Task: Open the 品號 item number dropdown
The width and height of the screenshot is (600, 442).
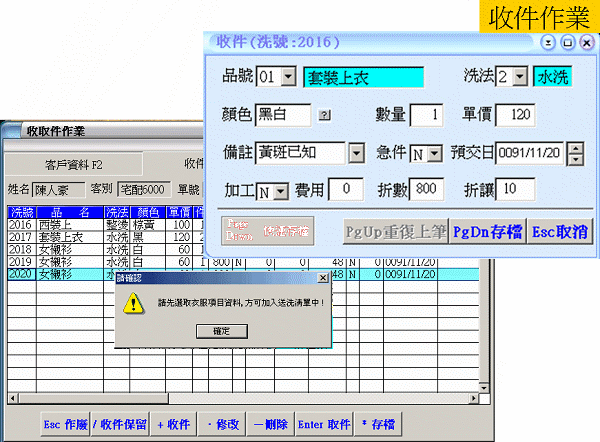Action: click(288, 77)
